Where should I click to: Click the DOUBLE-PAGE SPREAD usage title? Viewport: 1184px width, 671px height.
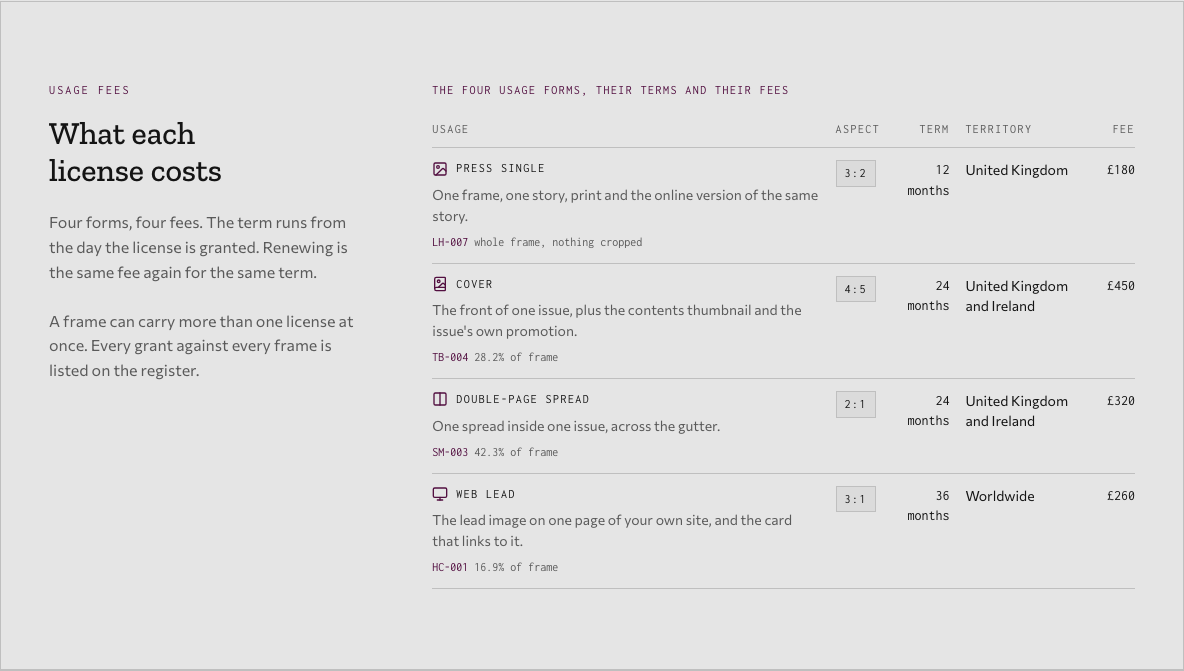click(523, 399)
